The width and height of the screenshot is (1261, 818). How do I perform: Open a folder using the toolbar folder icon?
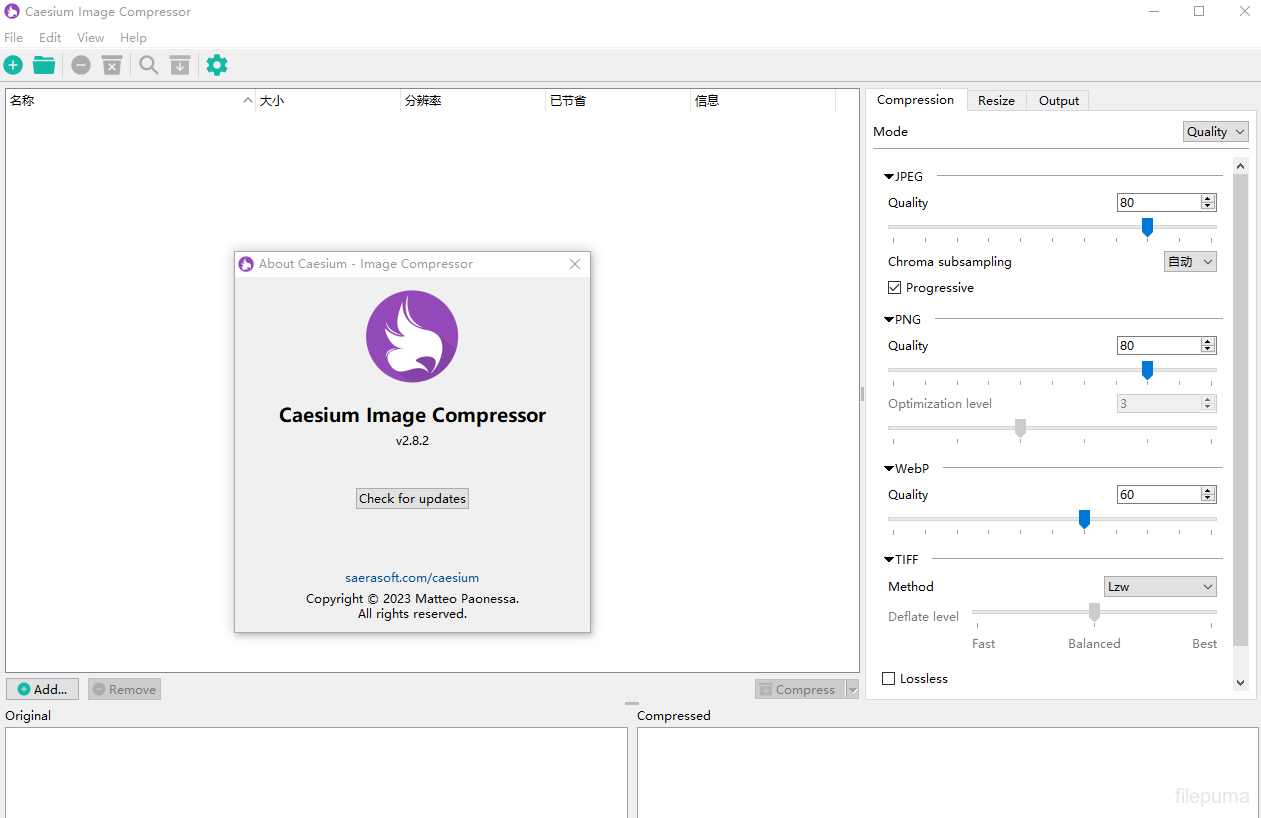click(x=44, y=65)
